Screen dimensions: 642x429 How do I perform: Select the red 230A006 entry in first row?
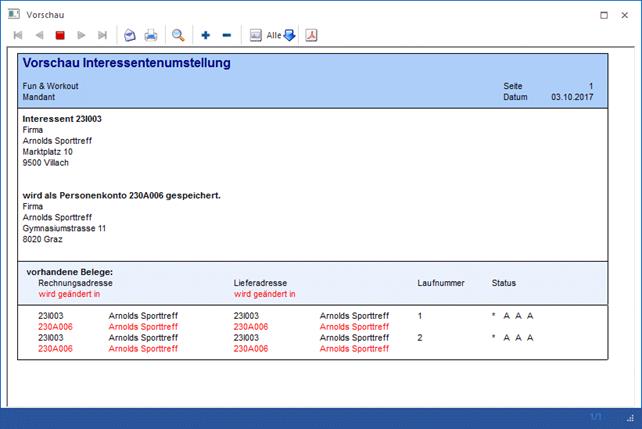coord(53,326)
